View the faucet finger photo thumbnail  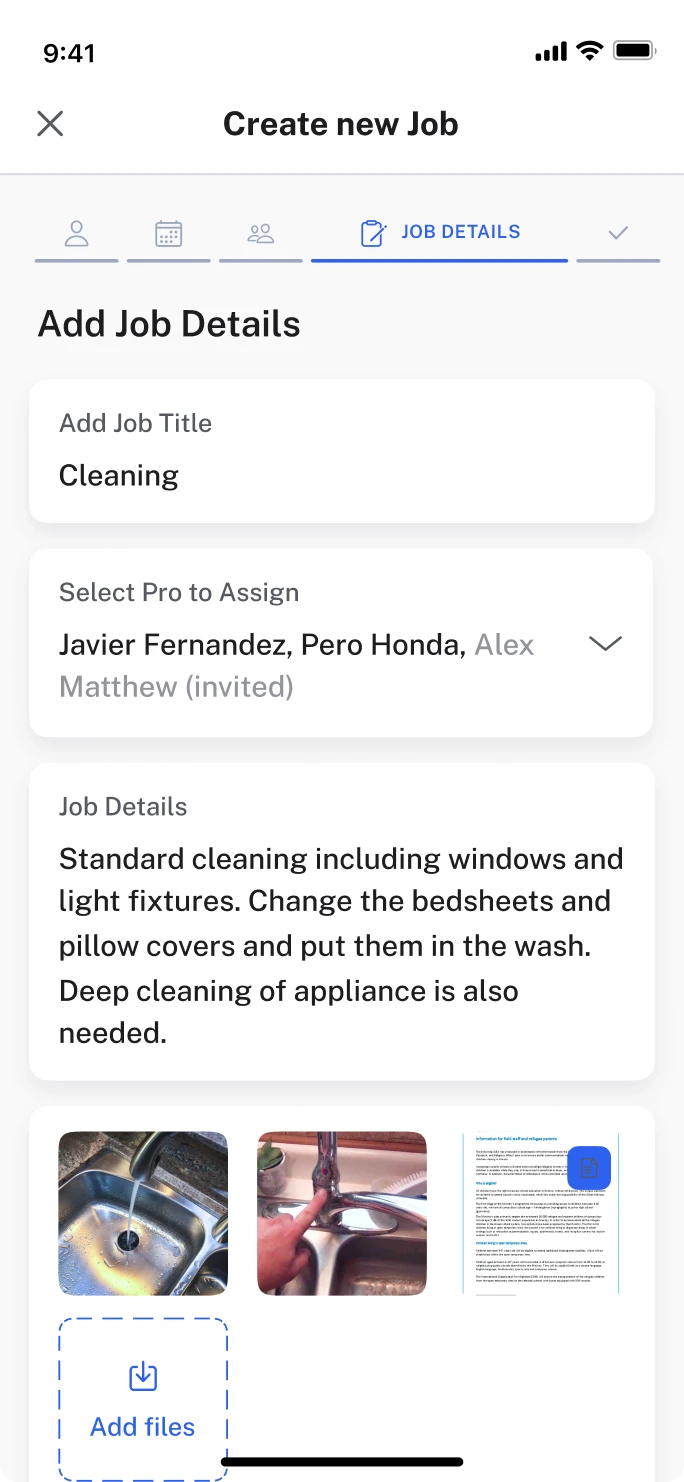pyautogui.click(x=341, y=1213)
